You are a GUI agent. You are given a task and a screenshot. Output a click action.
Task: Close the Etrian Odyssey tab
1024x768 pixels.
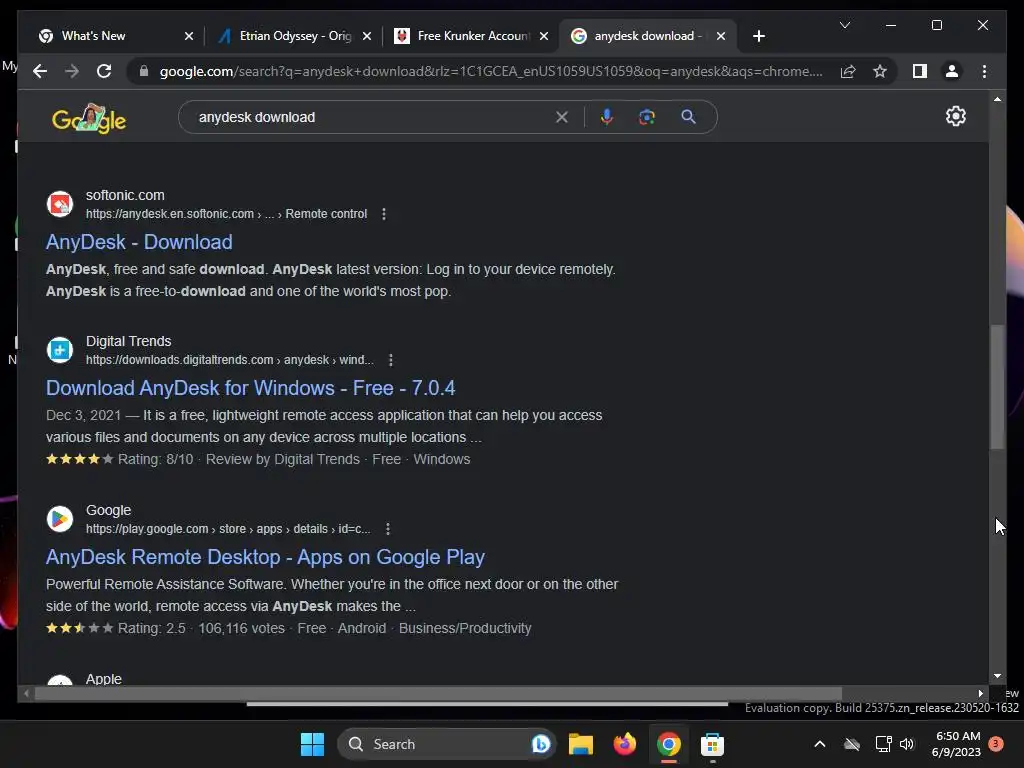point(367,36)
